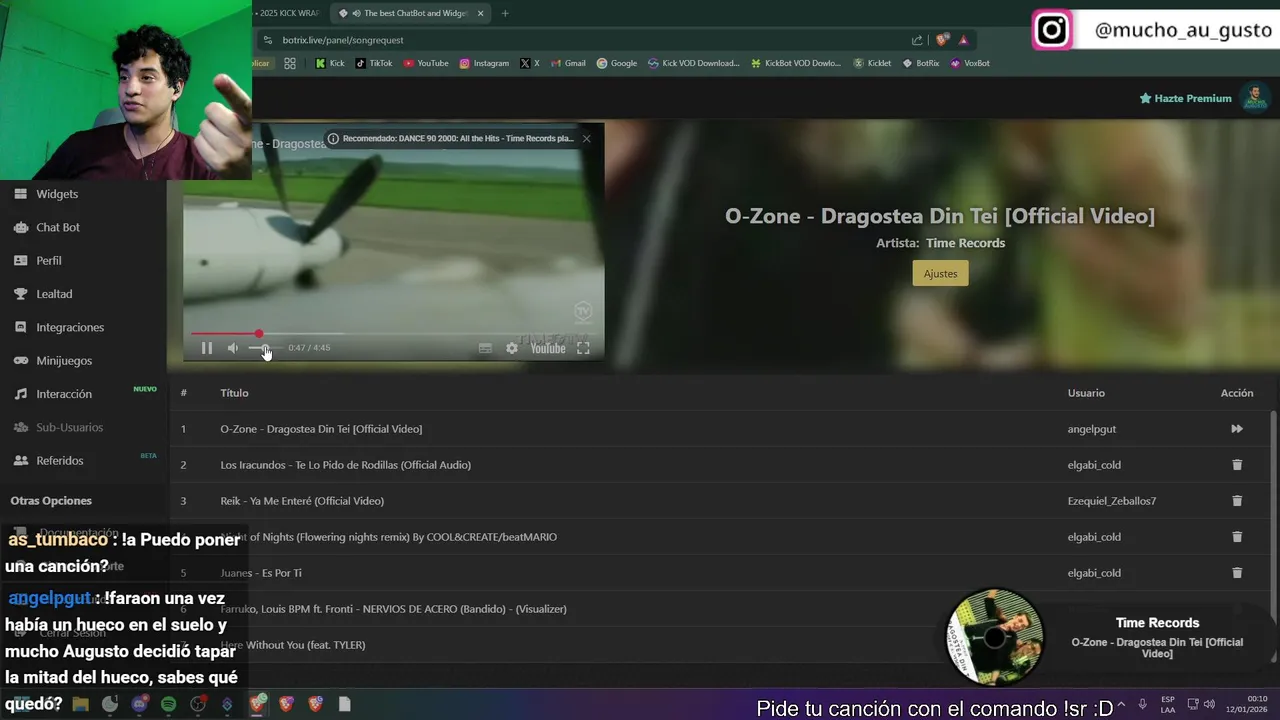Select Los Iracundos - Te Lo Pido de Rodillas
The width and height of the screenshot is (1280, 720).
pos(345,465)
